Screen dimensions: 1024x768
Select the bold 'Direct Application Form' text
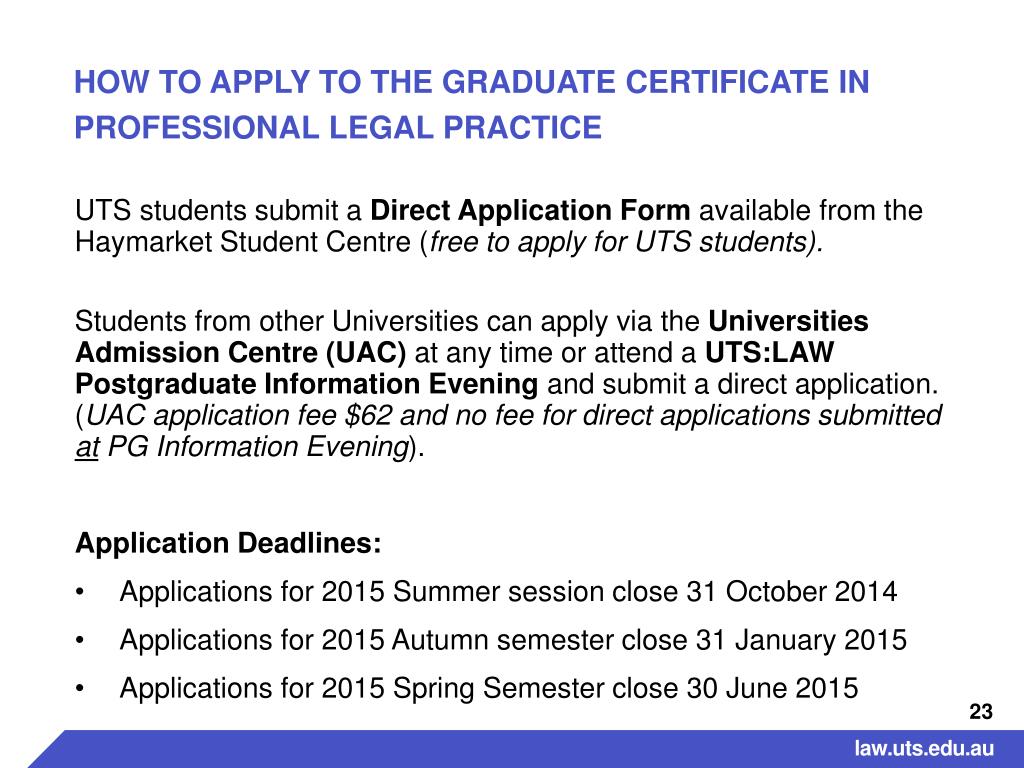pos(530,211)
